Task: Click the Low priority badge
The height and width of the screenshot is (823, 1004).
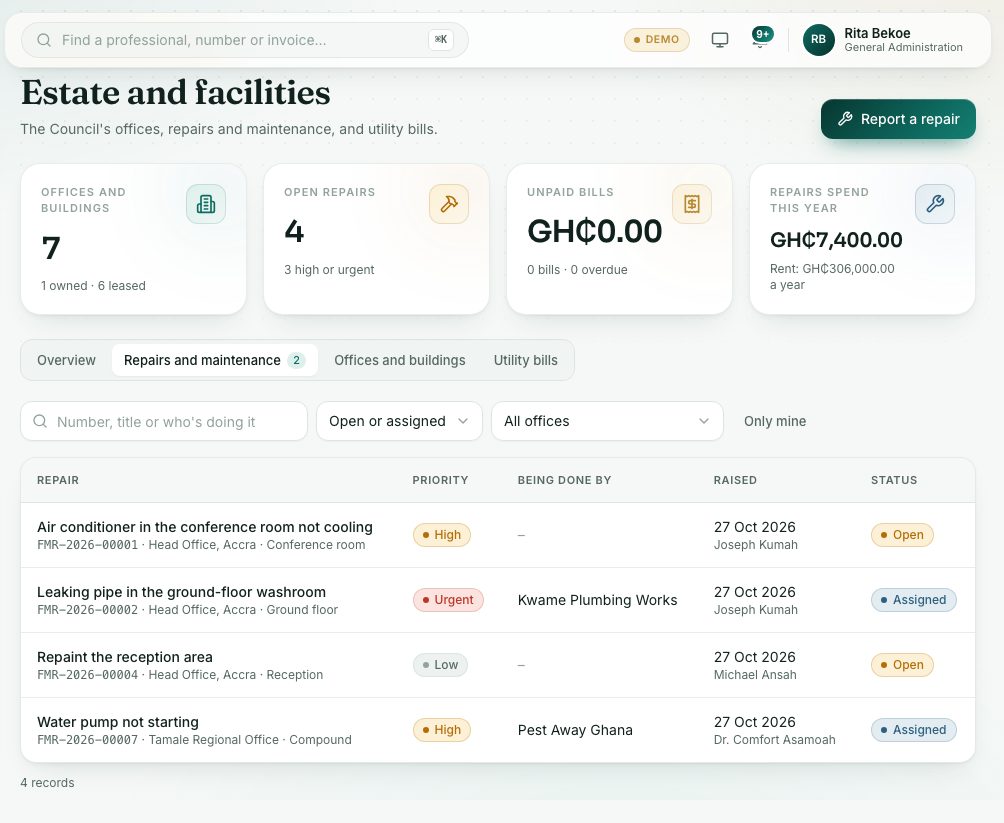Action: point(440,665)
